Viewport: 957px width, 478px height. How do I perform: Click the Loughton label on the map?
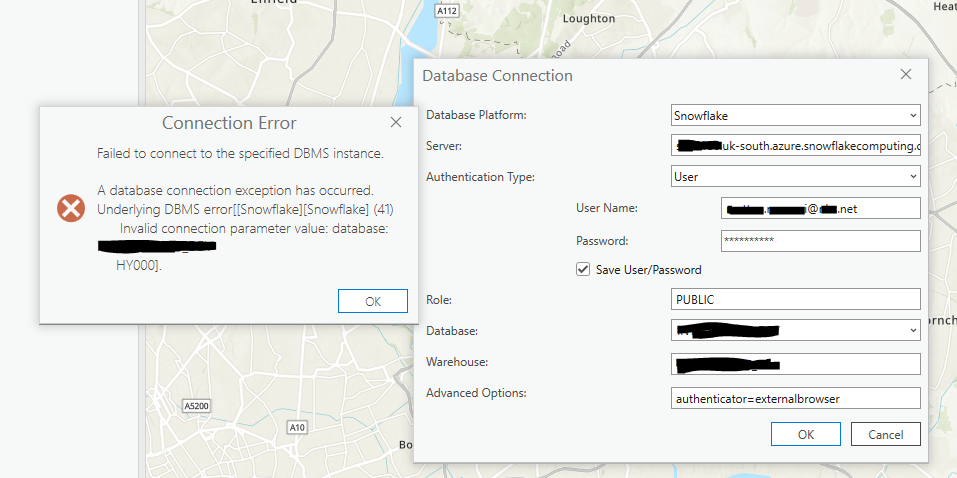point(588,18)
